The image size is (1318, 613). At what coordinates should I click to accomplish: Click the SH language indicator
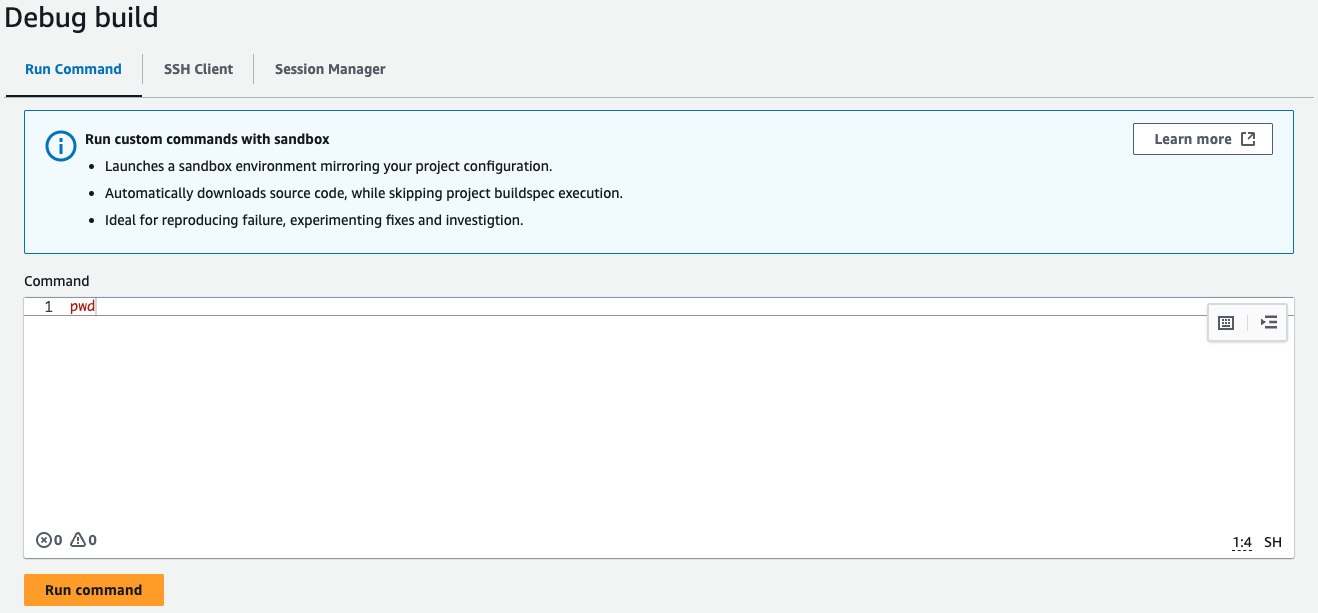1272,542
